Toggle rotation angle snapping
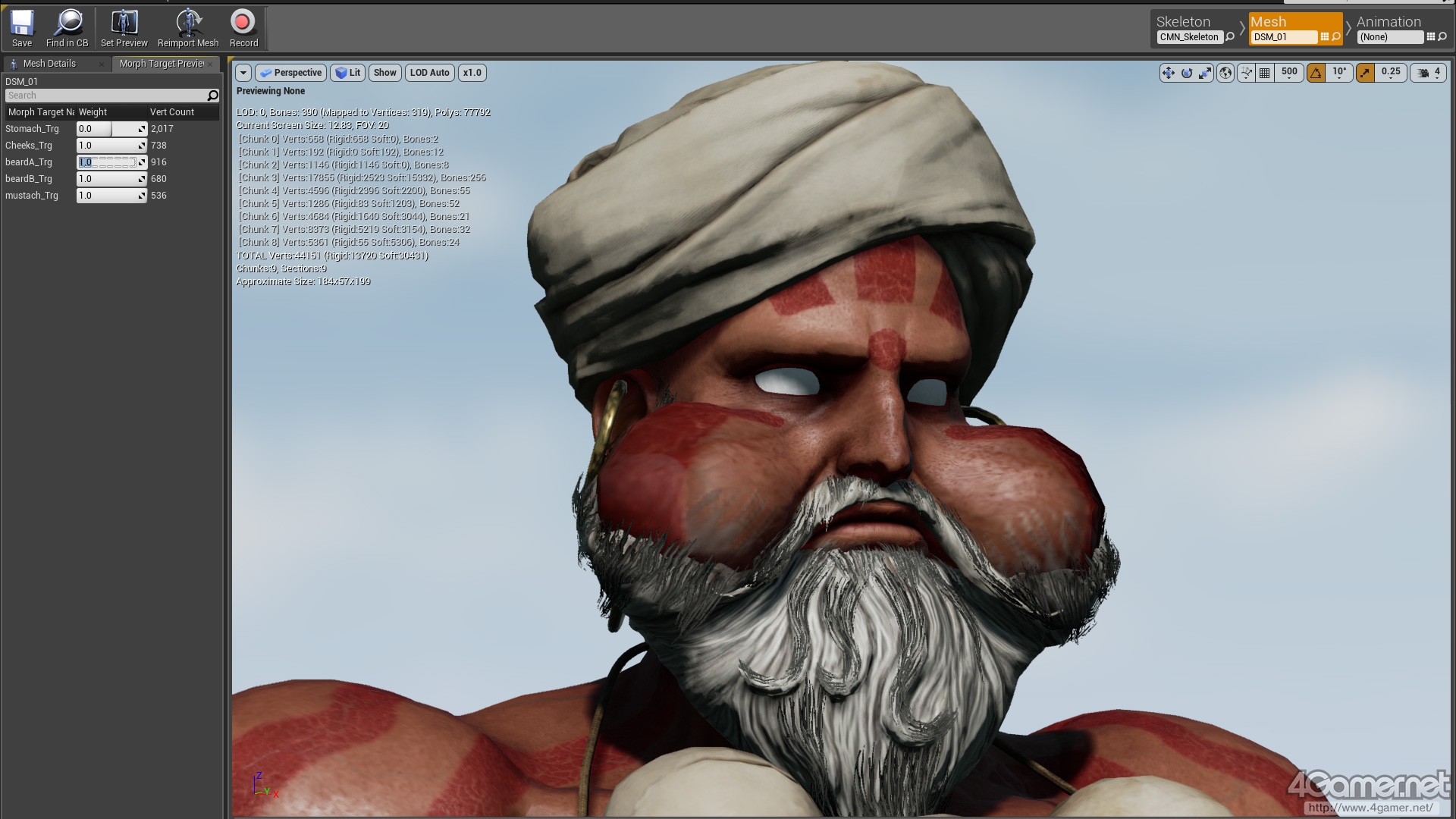 [1316, 73]
